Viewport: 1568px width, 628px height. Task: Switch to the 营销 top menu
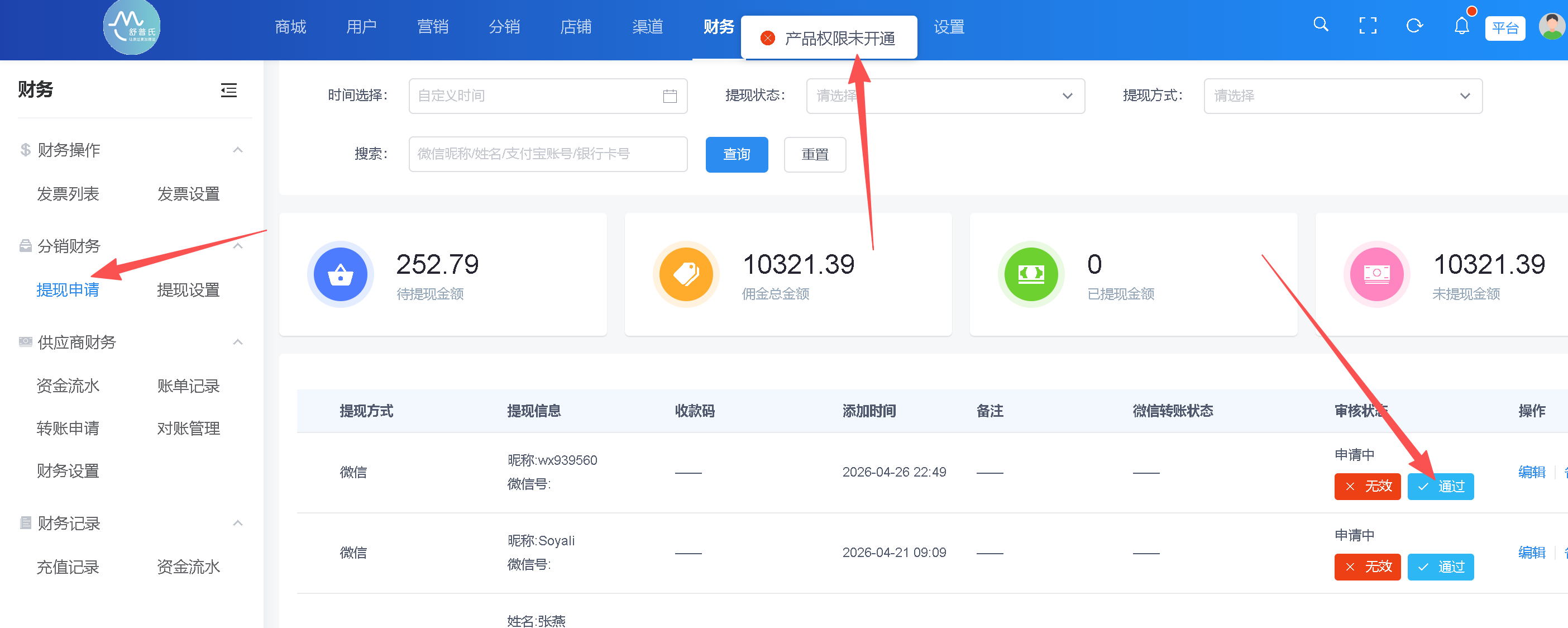pos(433,27)
